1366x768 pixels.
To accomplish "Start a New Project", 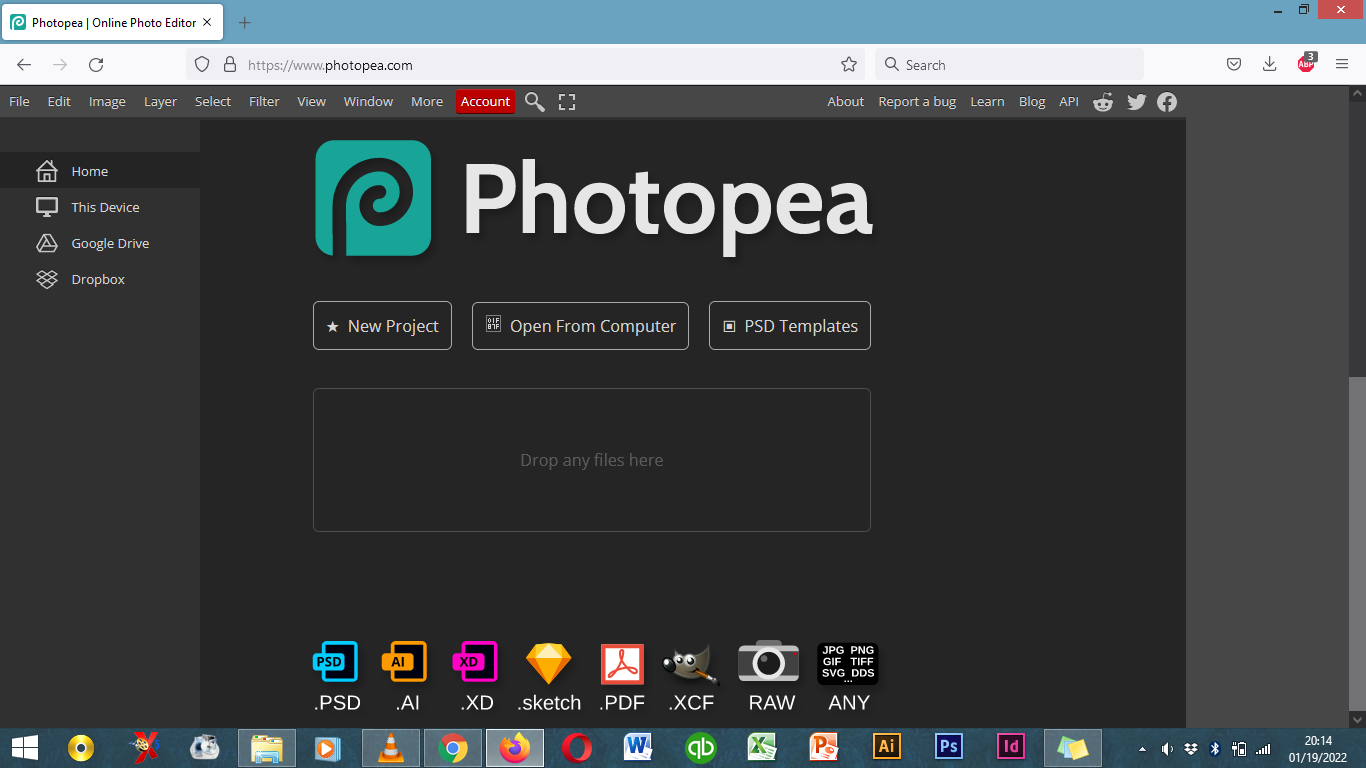I will click(x=382, y=326).
